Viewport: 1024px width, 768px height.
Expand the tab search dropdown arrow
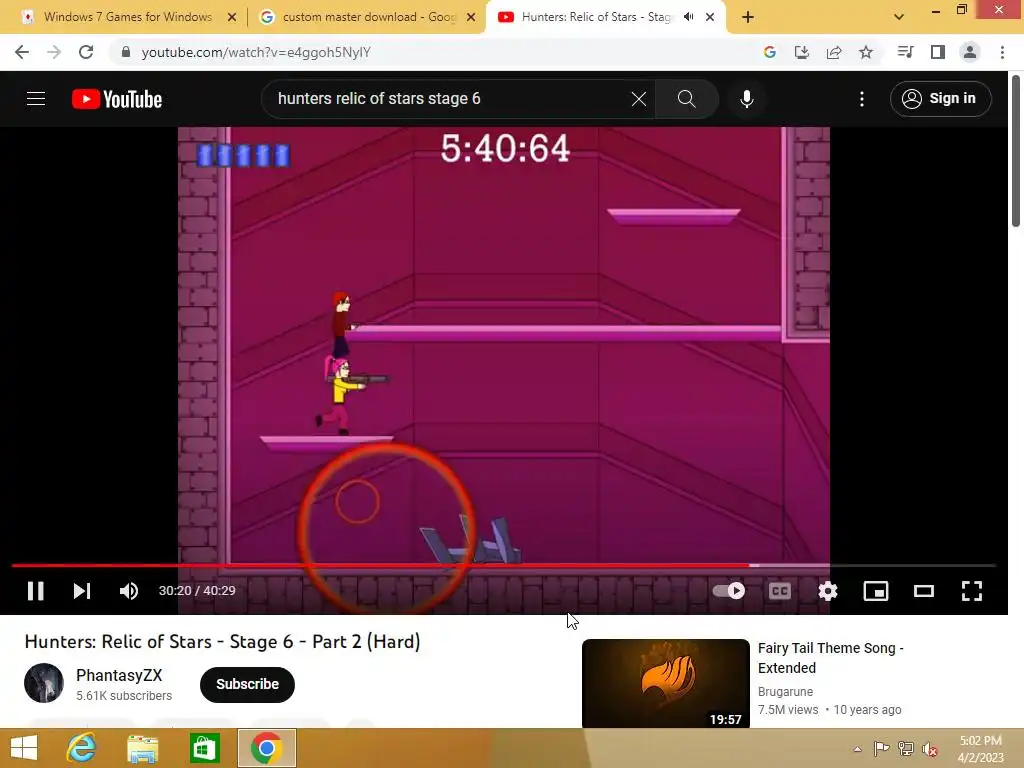coord(899,17)
